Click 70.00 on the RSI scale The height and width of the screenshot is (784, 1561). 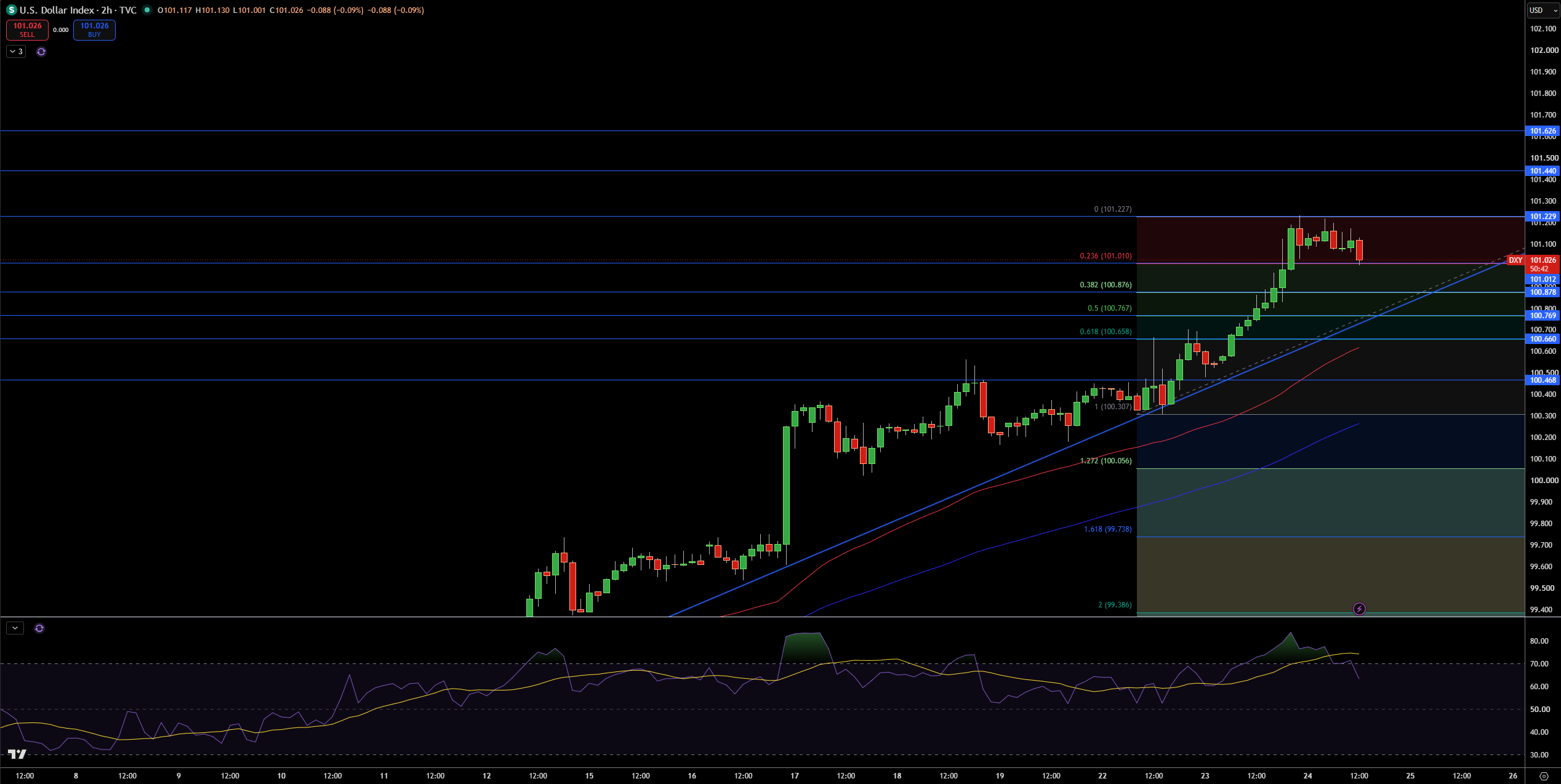coord(1539,664)
